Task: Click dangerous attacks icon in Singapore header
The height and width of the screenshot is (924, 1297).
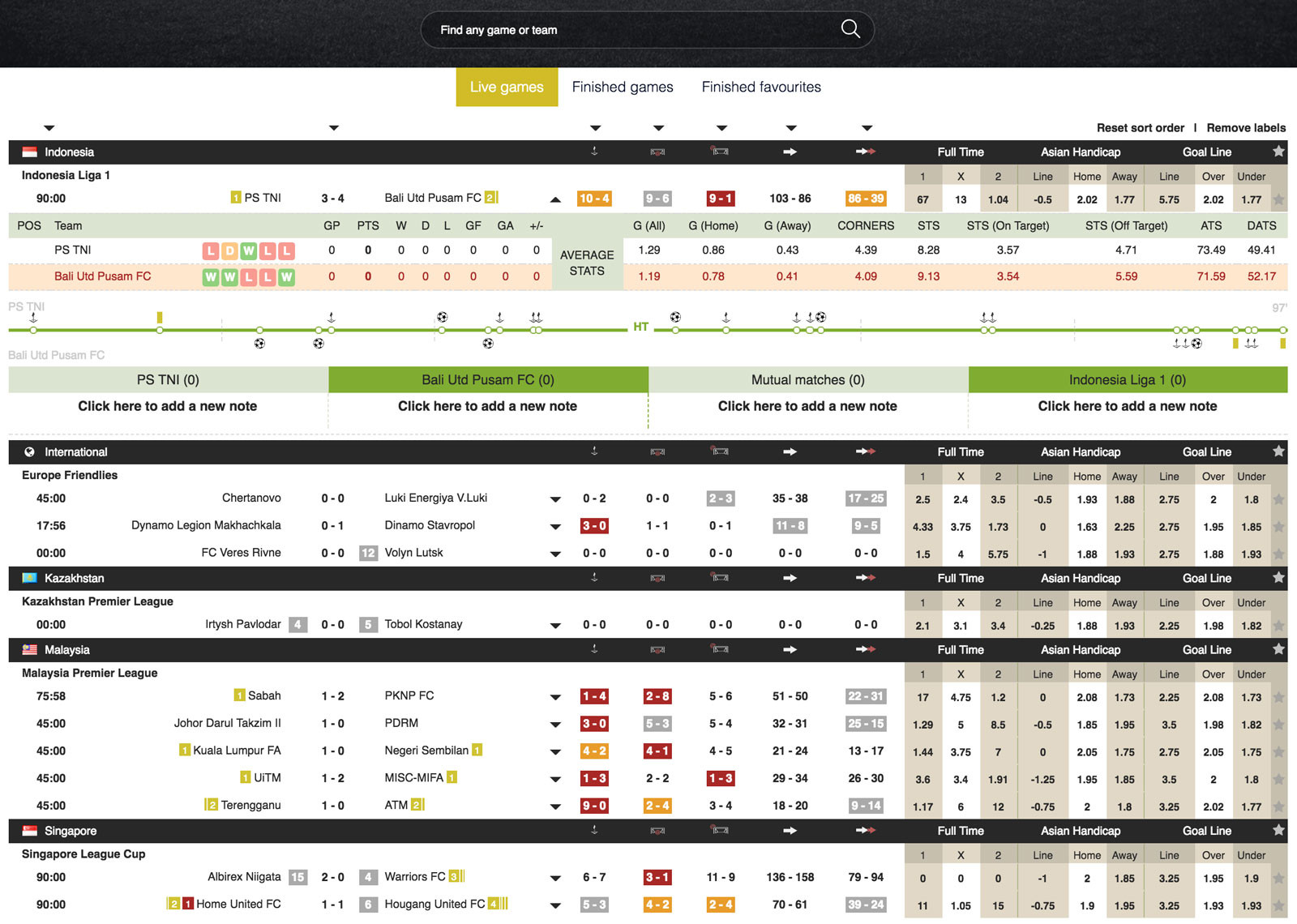Action: click(x=866, y=831)
